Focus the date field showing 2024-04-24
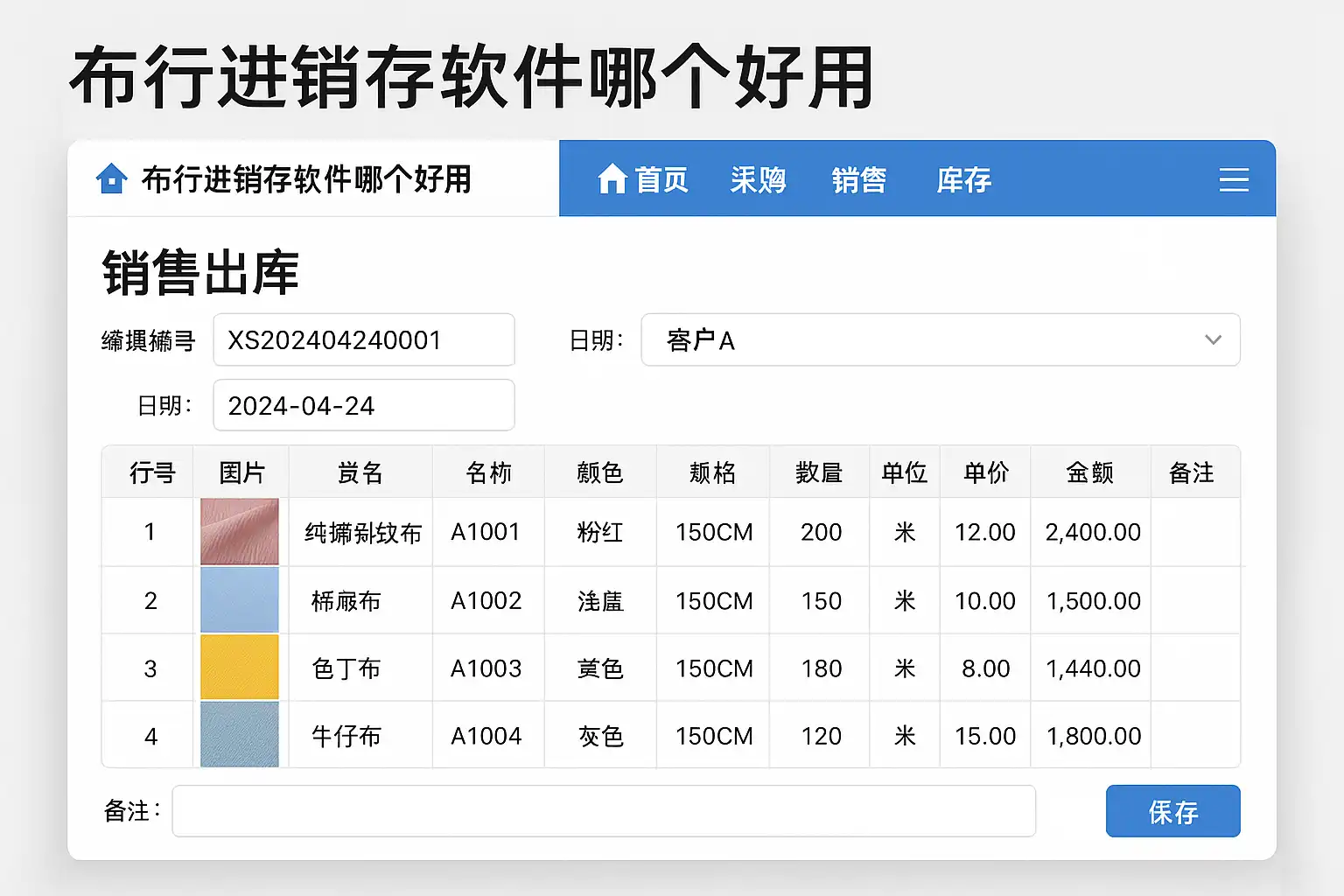Viewport: 1344px width, 896px height. pyautogui.click(x=363, y=405)
